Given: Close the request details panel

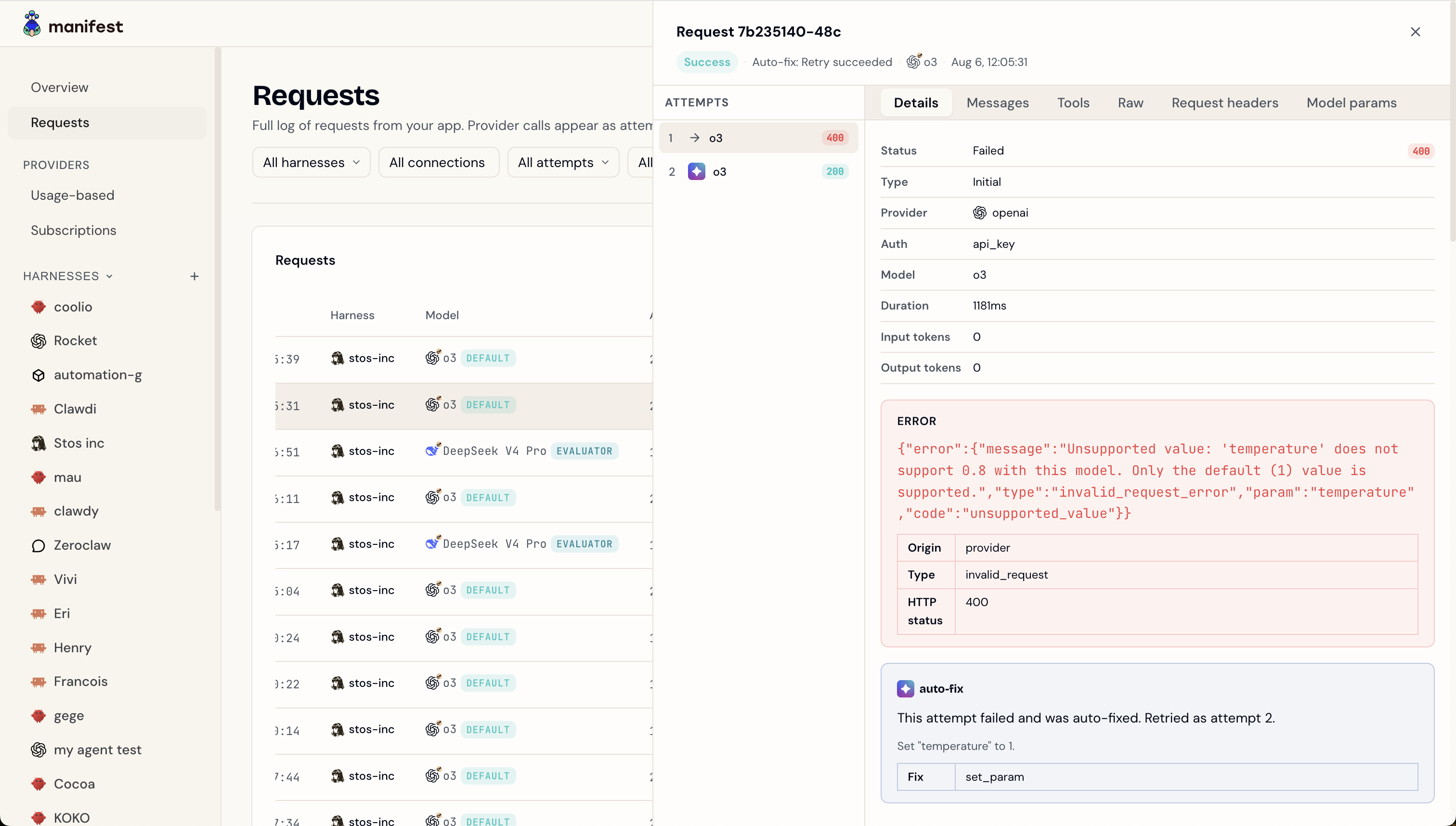Looking at the screenshot, I should click(x=1415, y=32).
